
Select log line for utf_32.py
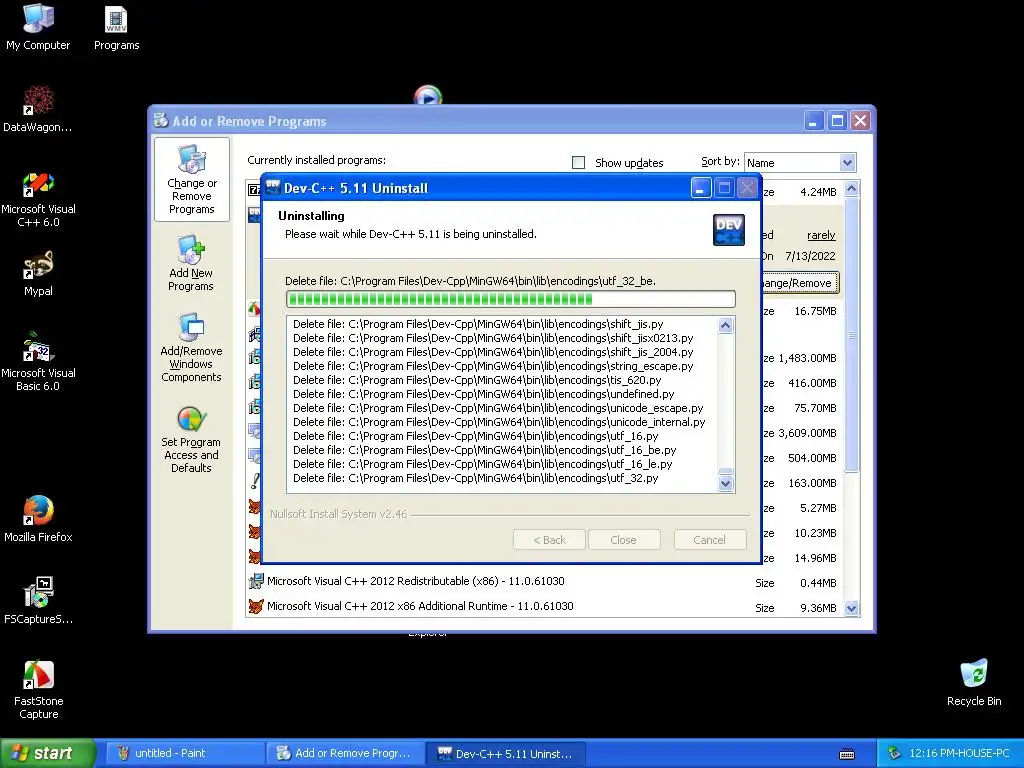coord(475,478)
